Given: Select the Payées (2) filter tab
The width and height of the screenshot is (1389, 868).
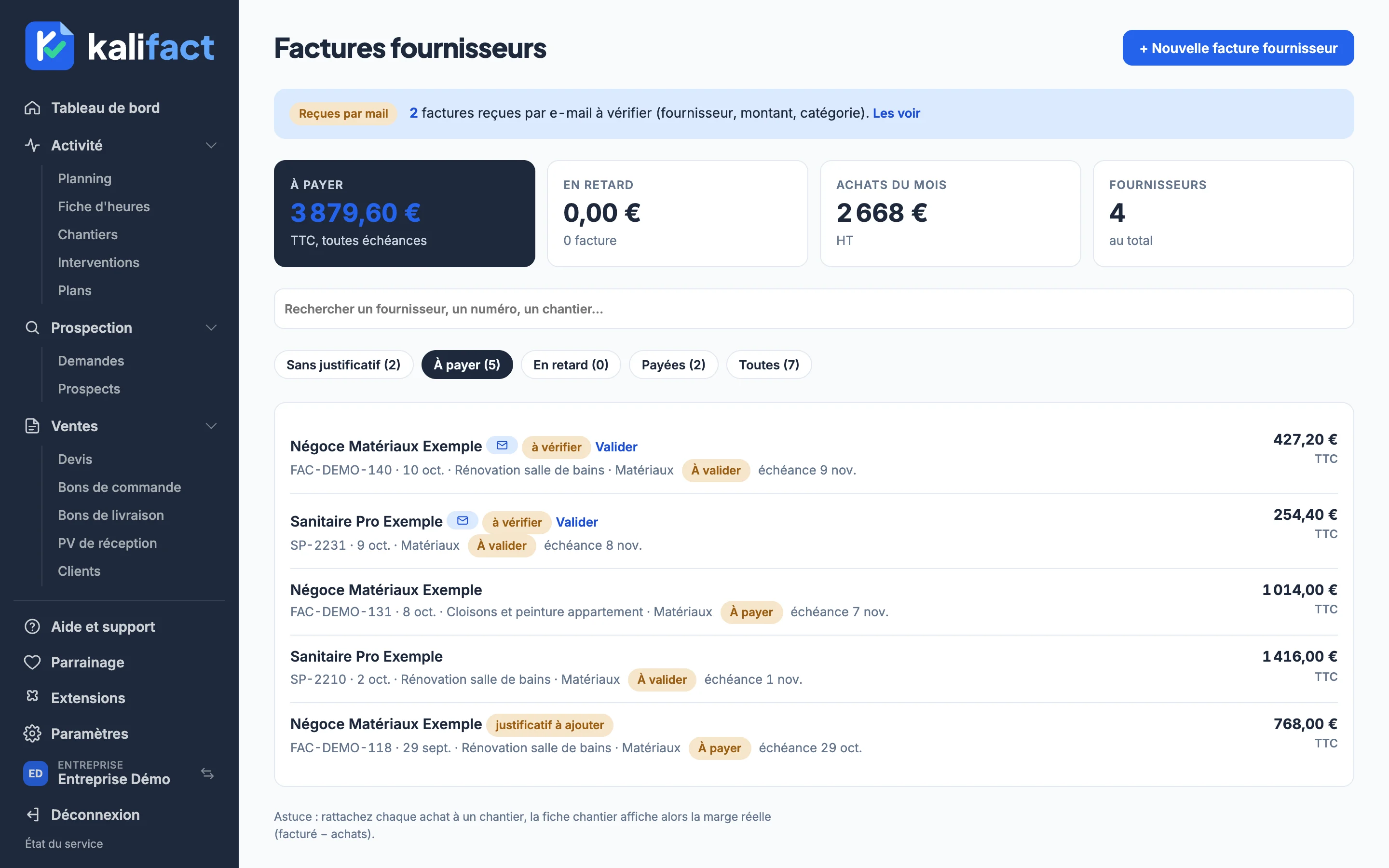Looking at the screenshot, I should pyautogui.click(x=673, y=365).
